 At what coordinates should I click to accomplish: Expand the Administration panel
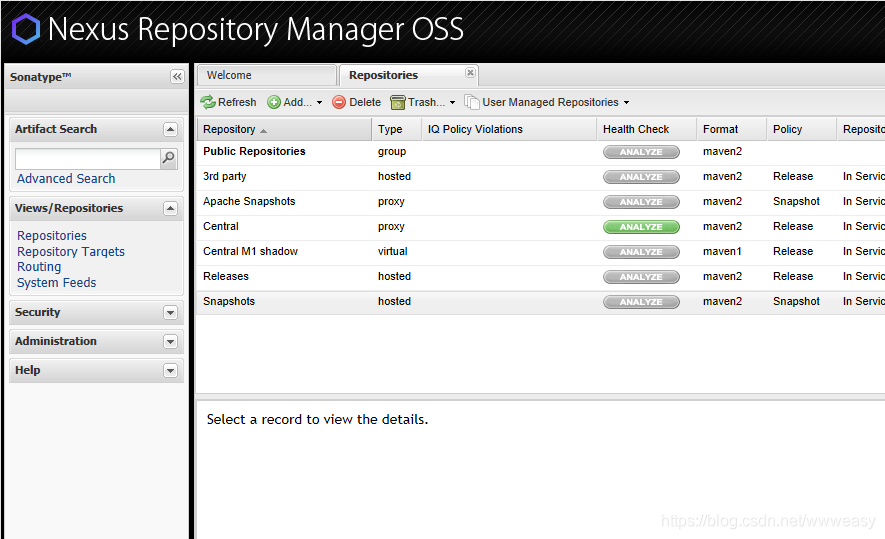pyautogui.click(x=170, y=341)
